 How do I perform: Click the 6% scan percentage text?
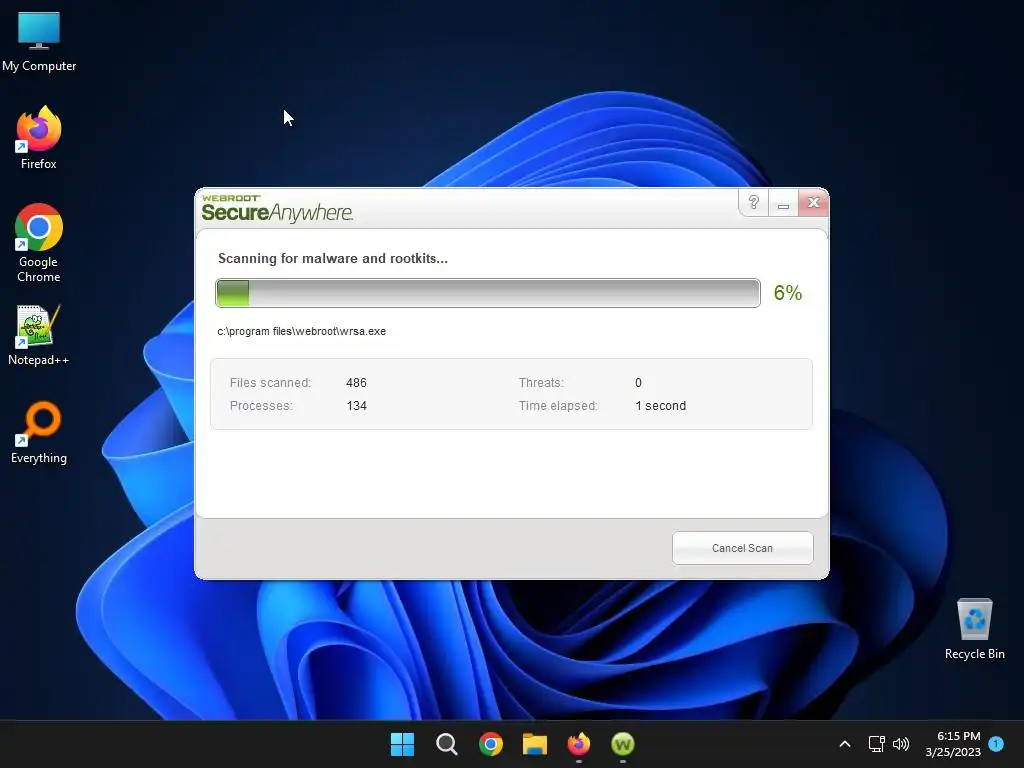[788, 293]
